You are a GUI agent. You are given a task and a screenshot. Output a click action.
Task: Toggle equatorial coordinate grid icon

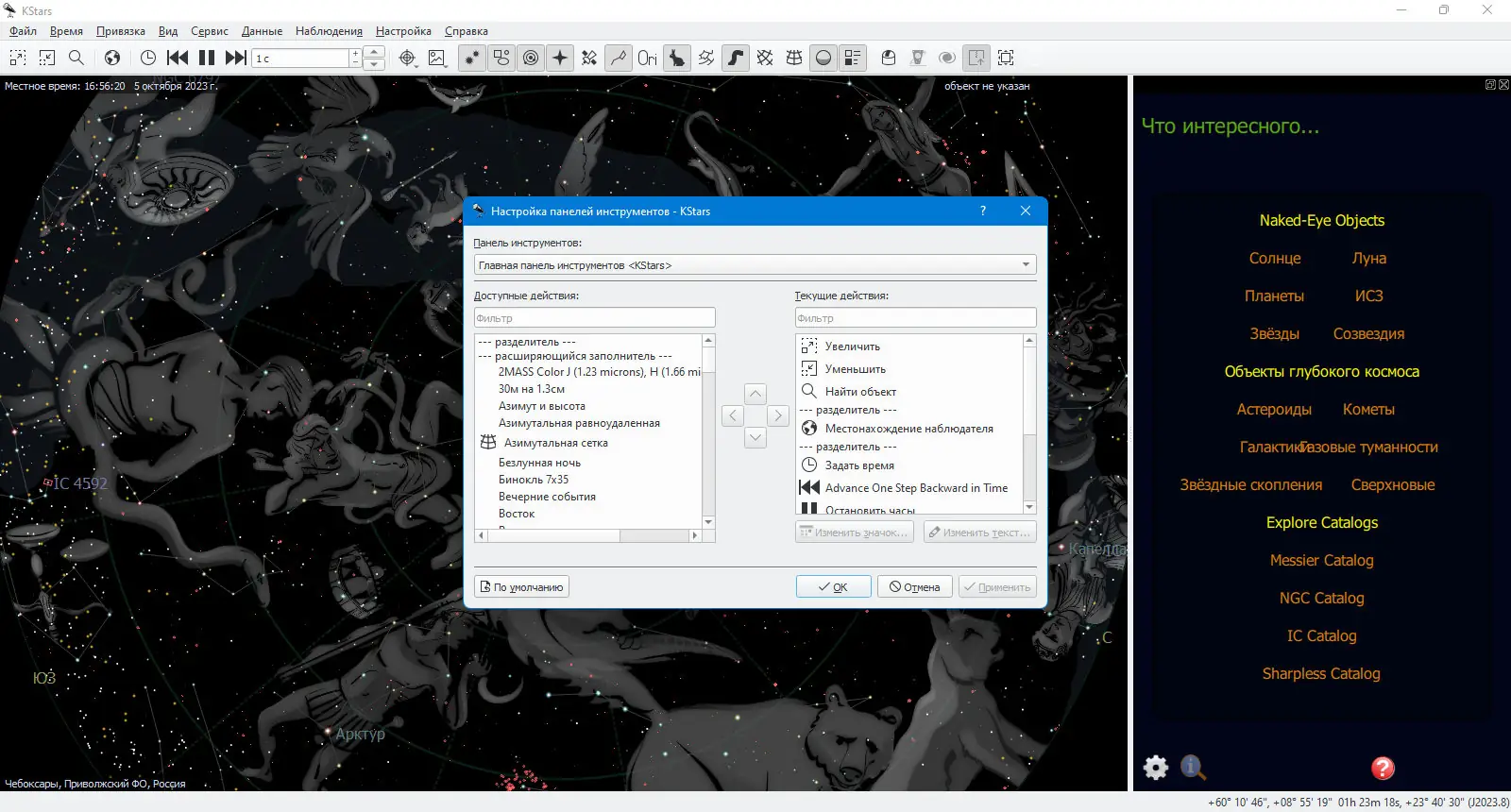[765, 58]
